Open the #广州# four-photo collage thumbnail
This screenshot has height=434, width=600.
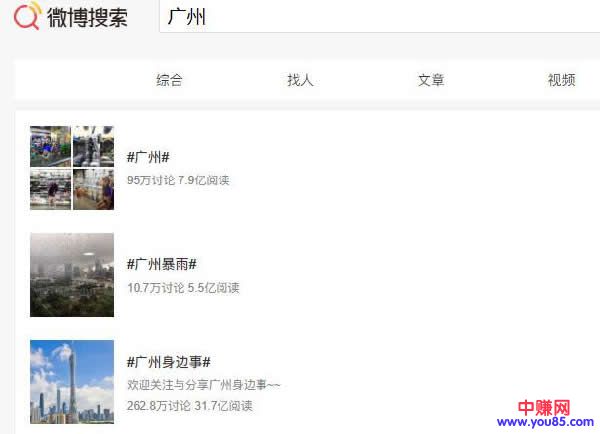click(x=72, y=168)
